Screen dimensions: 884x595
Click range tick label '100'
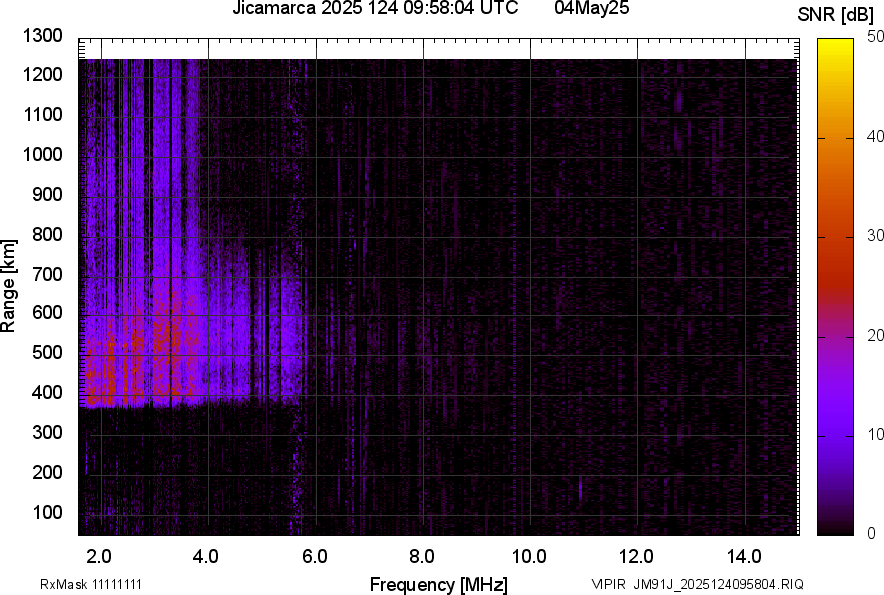pyautogui.click(x=47, y=512)
